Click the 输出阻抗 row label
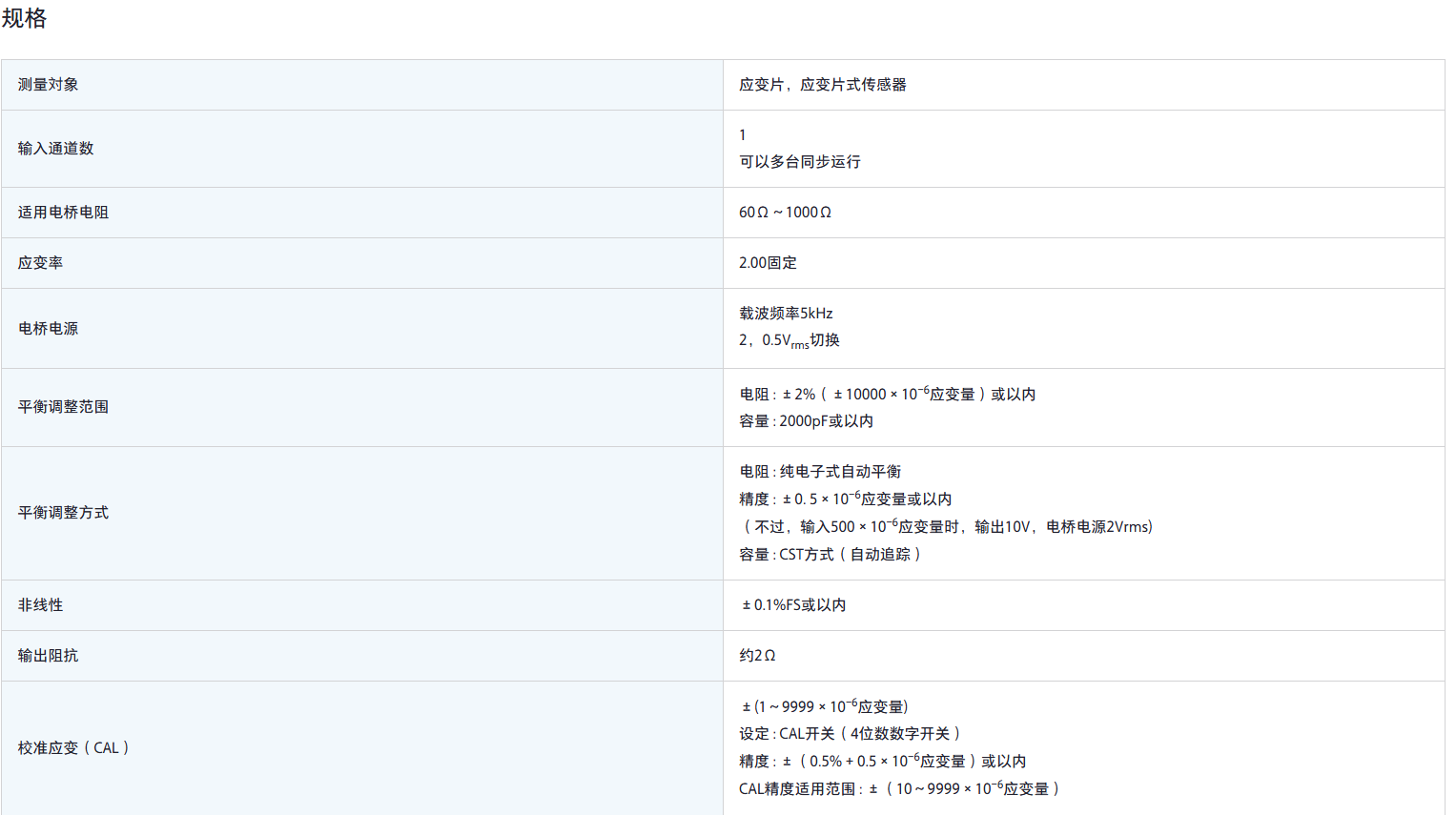The width and height of the screenshot is (1456, 815). pyautogui.click(x=48, y=656)
